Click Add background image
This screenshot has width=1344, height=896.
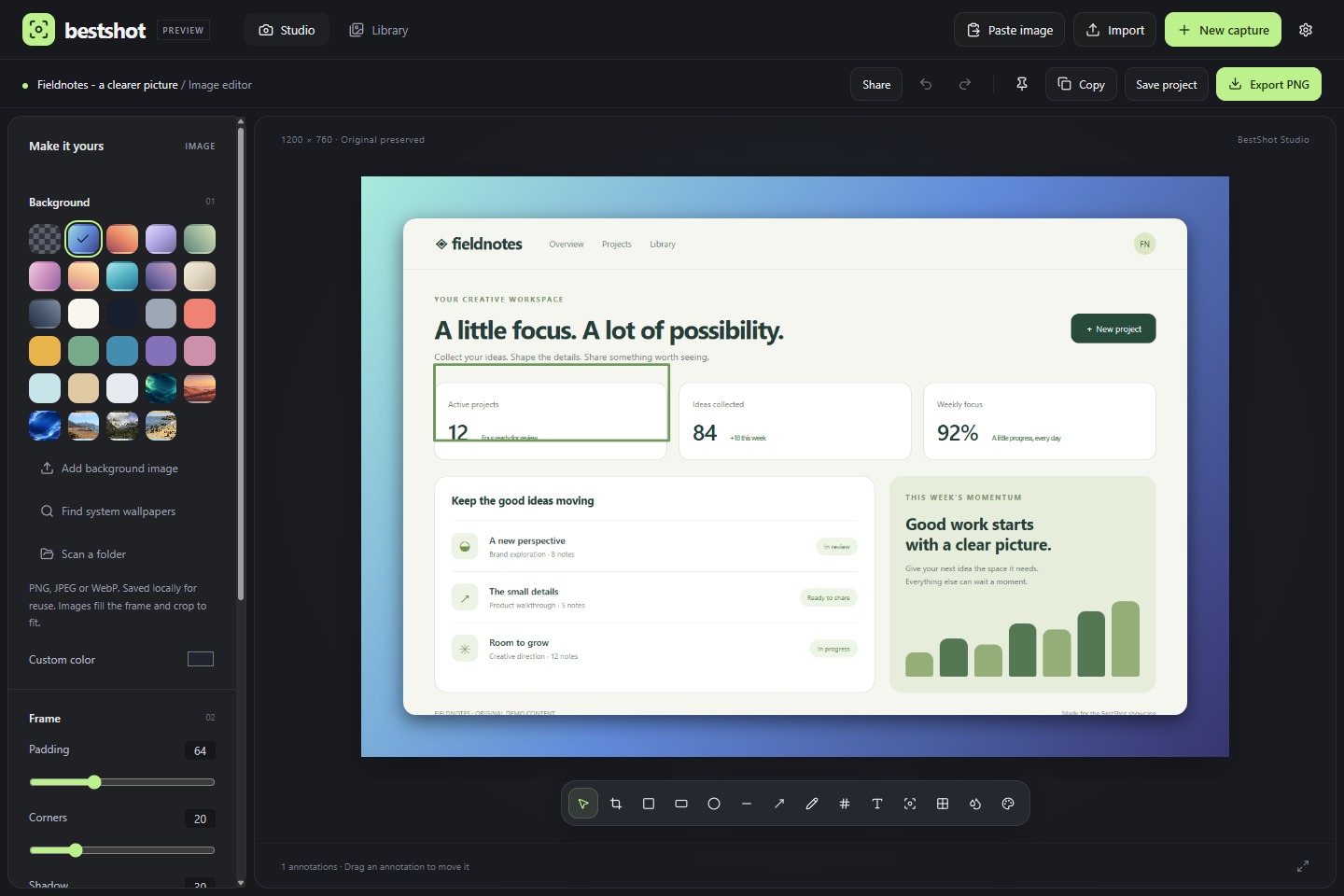click(x=109, y=469)
